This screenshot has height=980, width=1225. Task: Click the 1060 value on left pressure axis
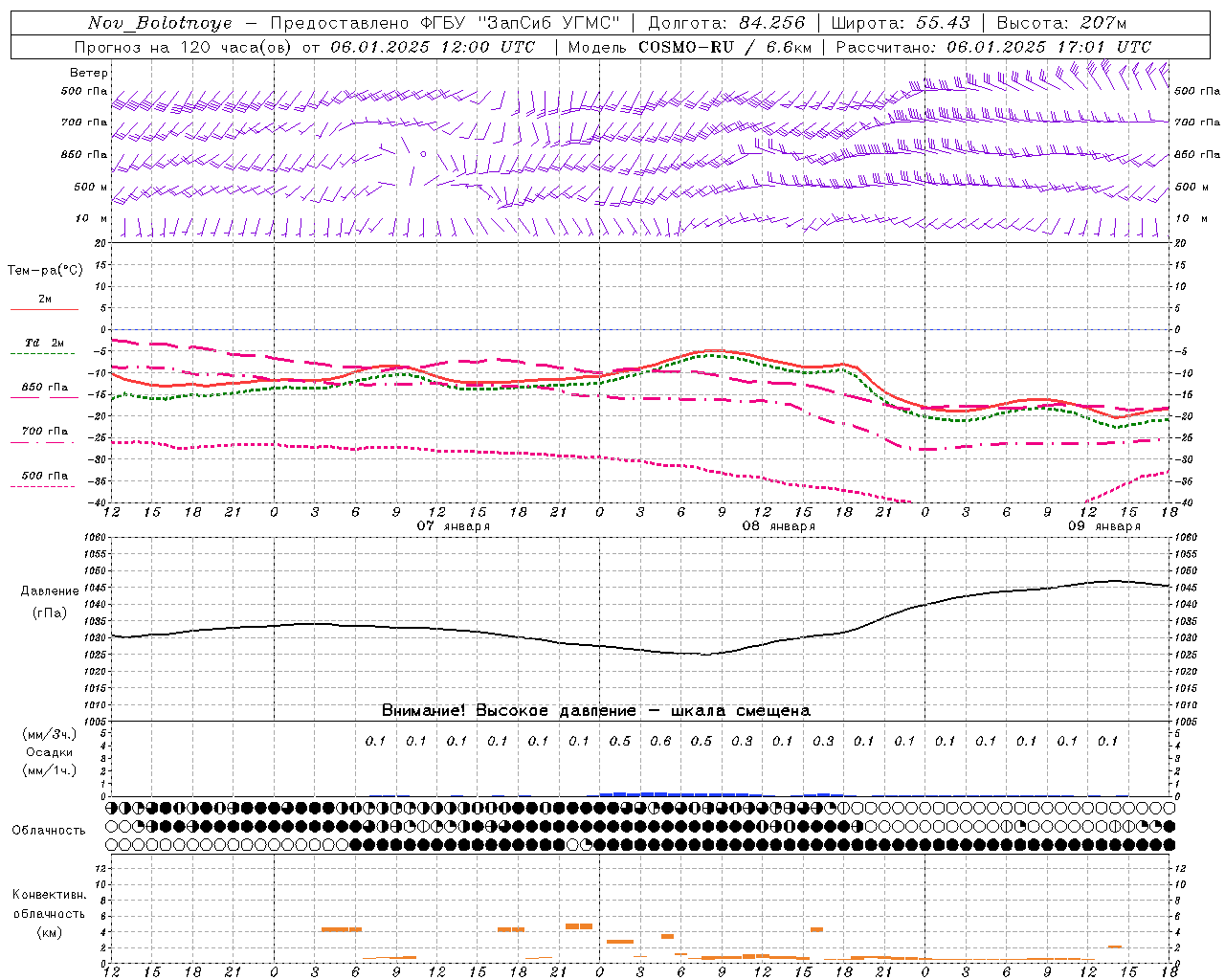96,537
